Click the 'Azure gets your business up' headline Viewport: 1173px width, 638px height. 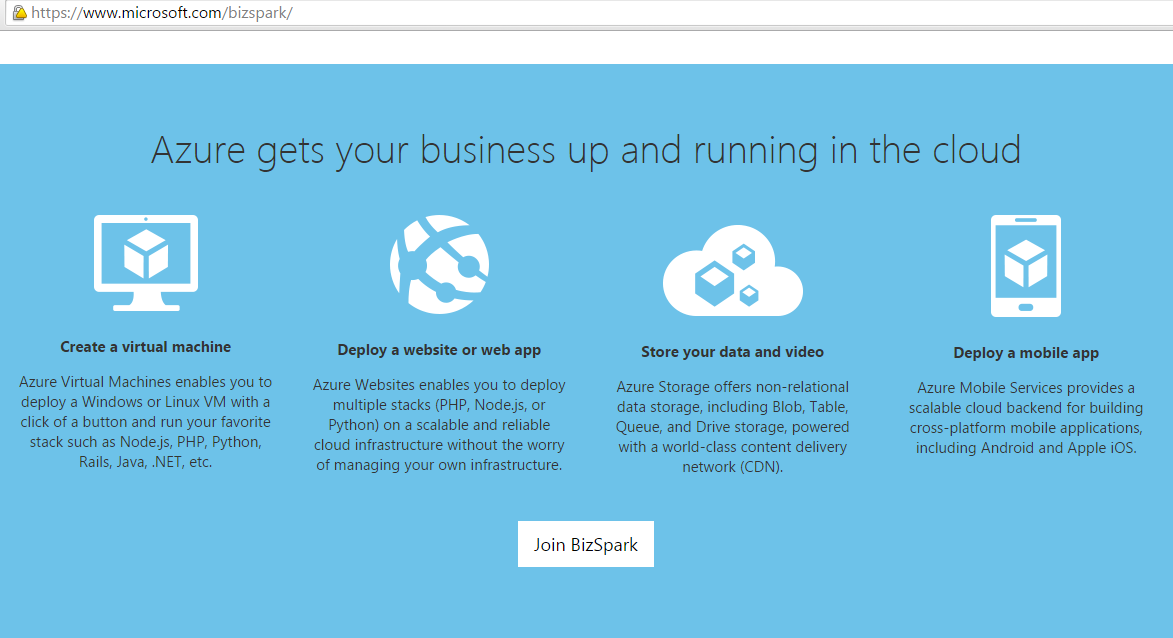[x=586, y=150]
